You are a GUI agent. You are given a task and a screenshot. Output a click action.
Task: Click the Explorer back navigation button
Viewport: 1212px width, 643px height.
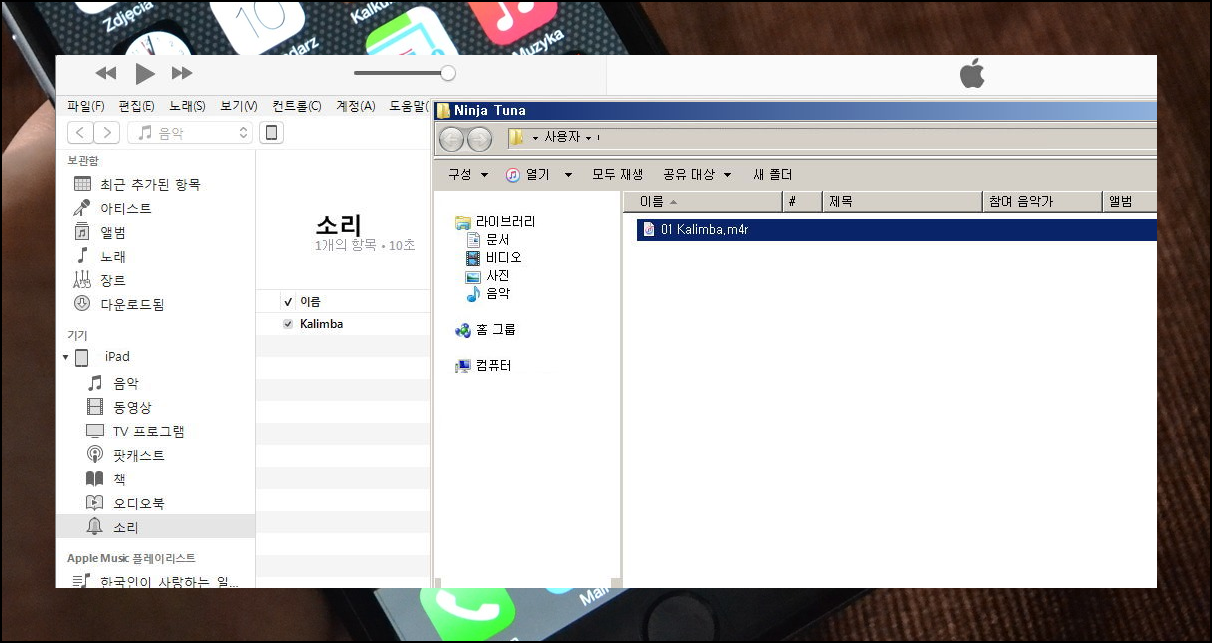[452, 139]
